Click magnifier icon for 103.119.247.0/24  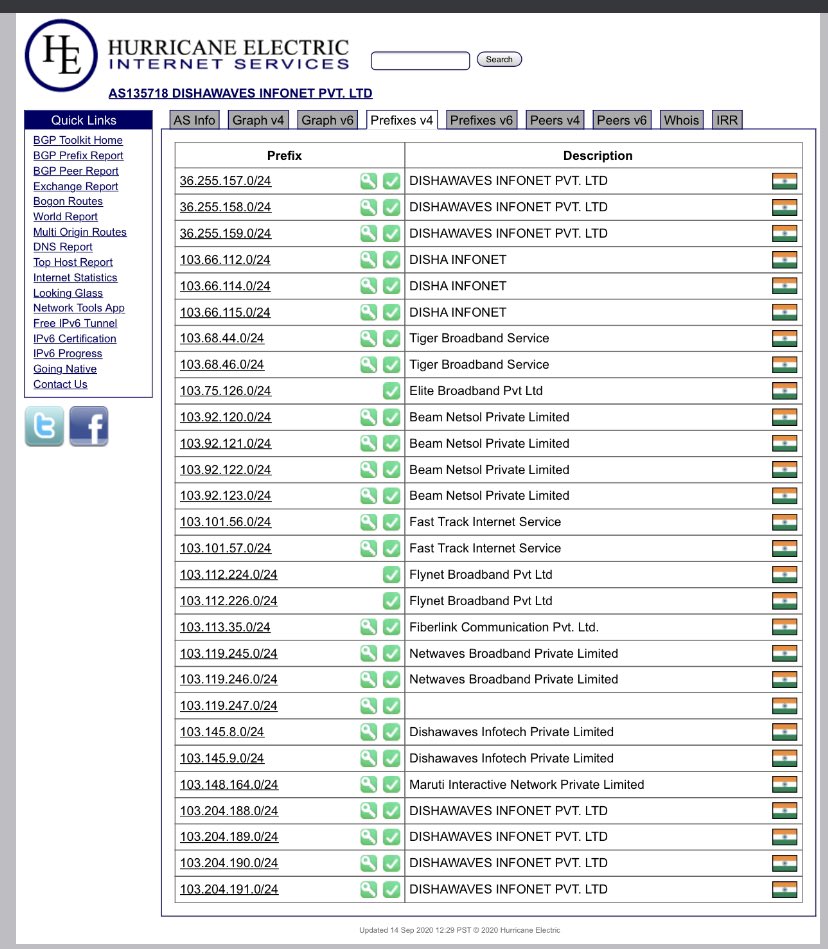369,706
